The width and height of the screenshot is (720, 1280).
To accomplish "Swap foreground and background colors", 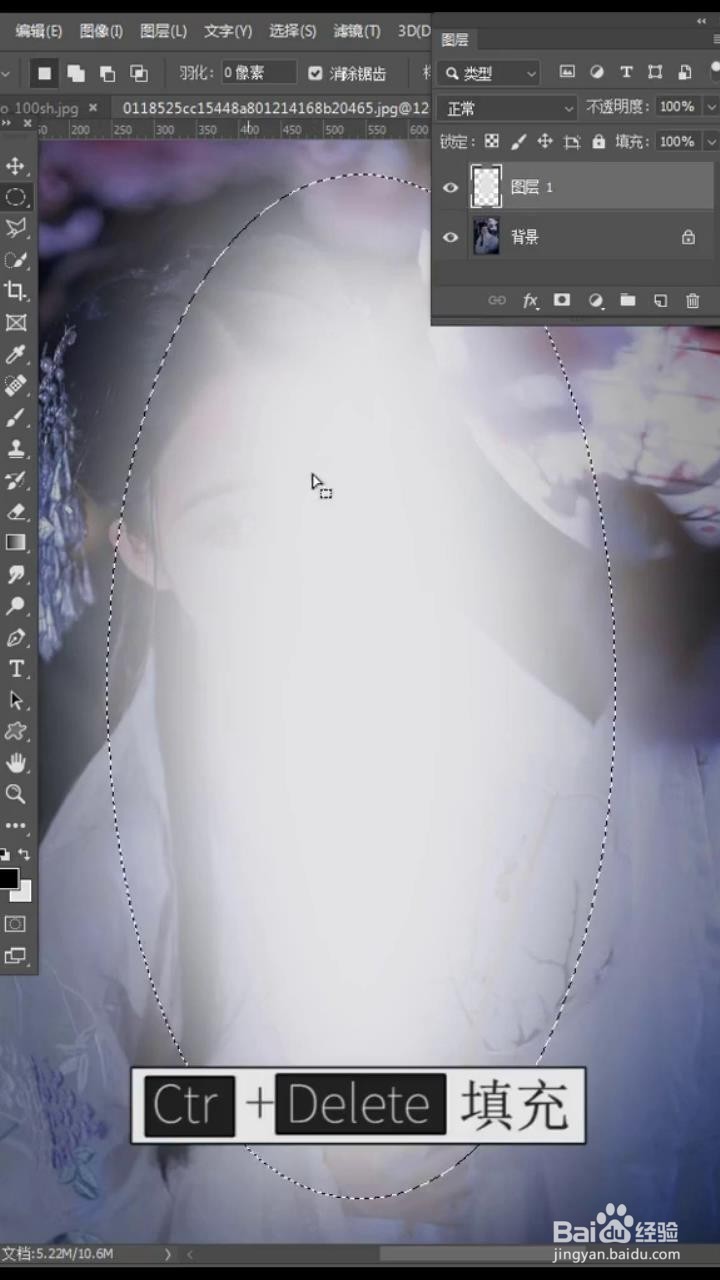I will (x=24, y=855).
